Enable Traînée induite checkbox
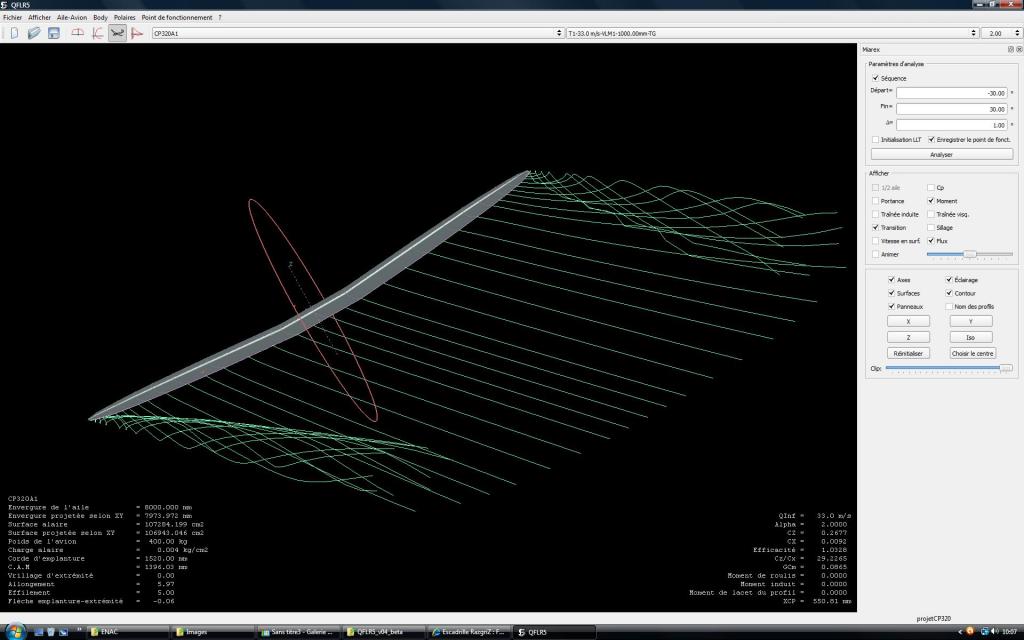The height and width of the screenshot is (640, 1024). pos(876,214)
